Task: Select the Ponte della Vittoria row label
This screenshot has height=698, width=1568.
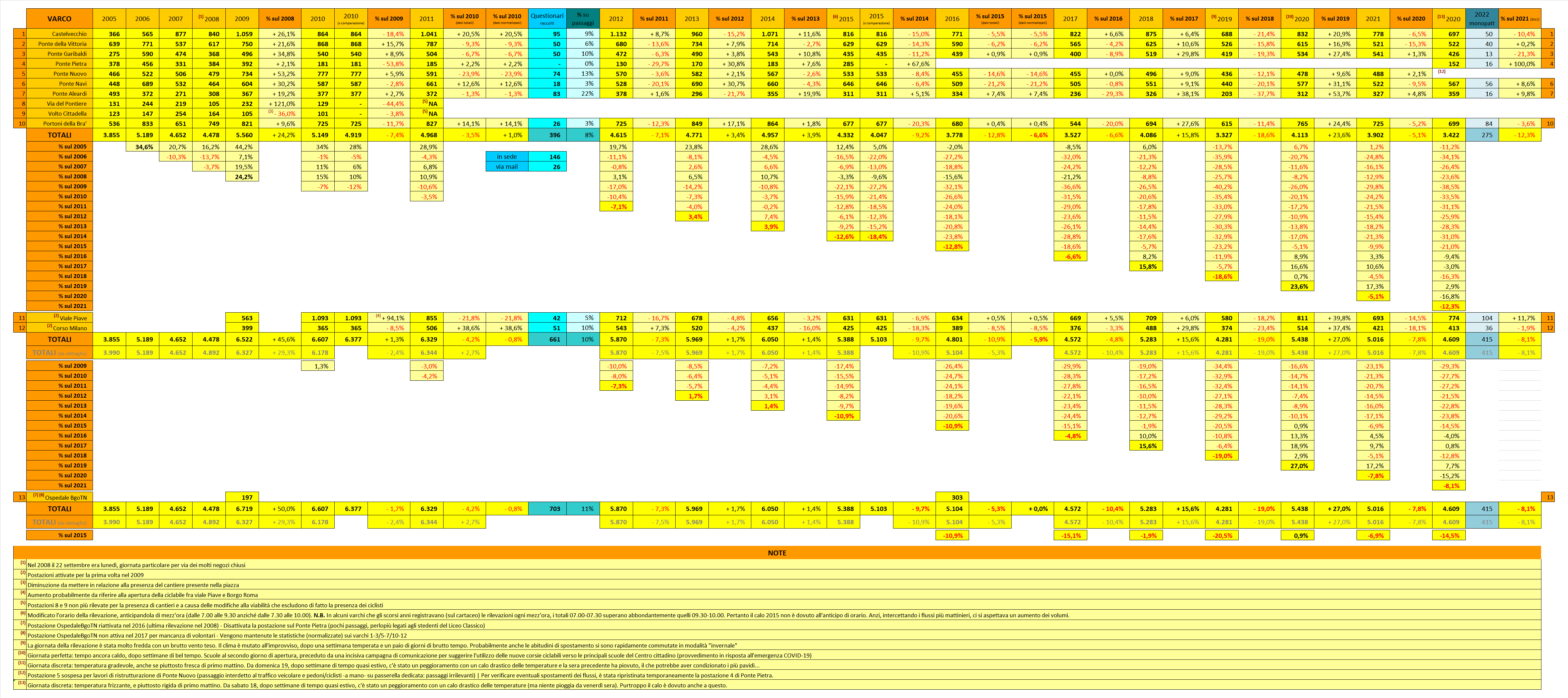Action: 60,44
